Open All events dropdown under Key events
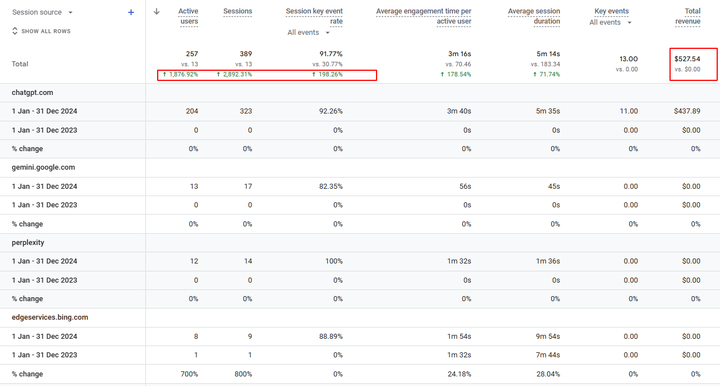 coord(610,22)
